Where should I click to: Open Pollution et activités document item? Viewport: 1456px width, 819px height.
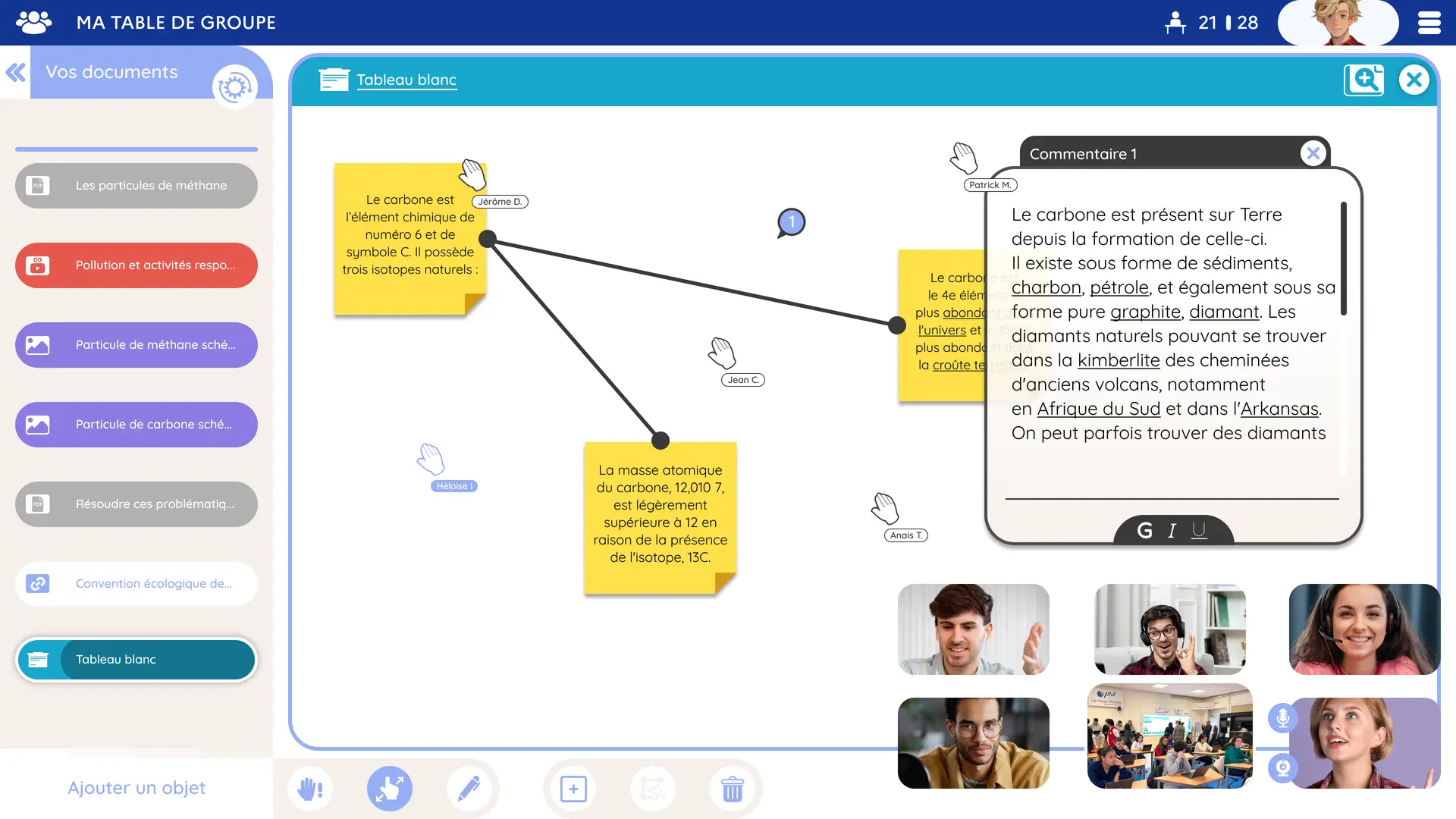136,265
